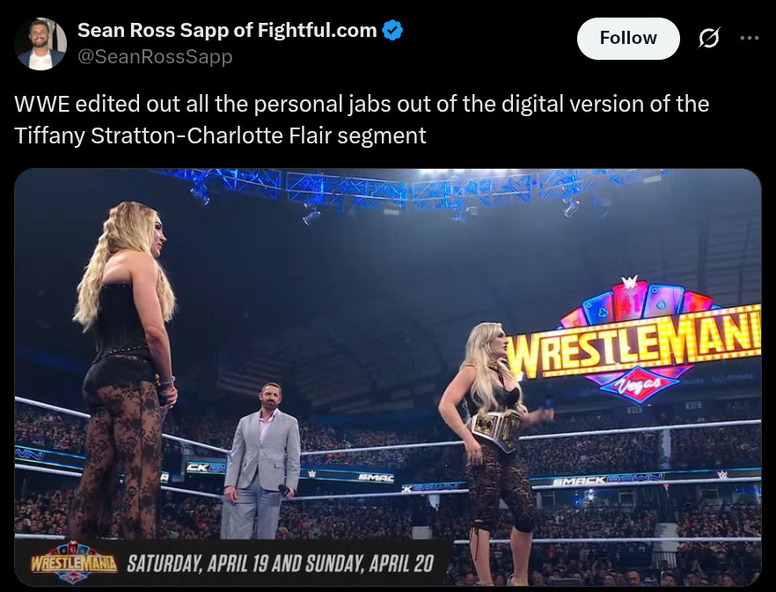
Task: Click the Tiffany Stratton-Charlotte Flair line of text
Action: click(220, 135)
